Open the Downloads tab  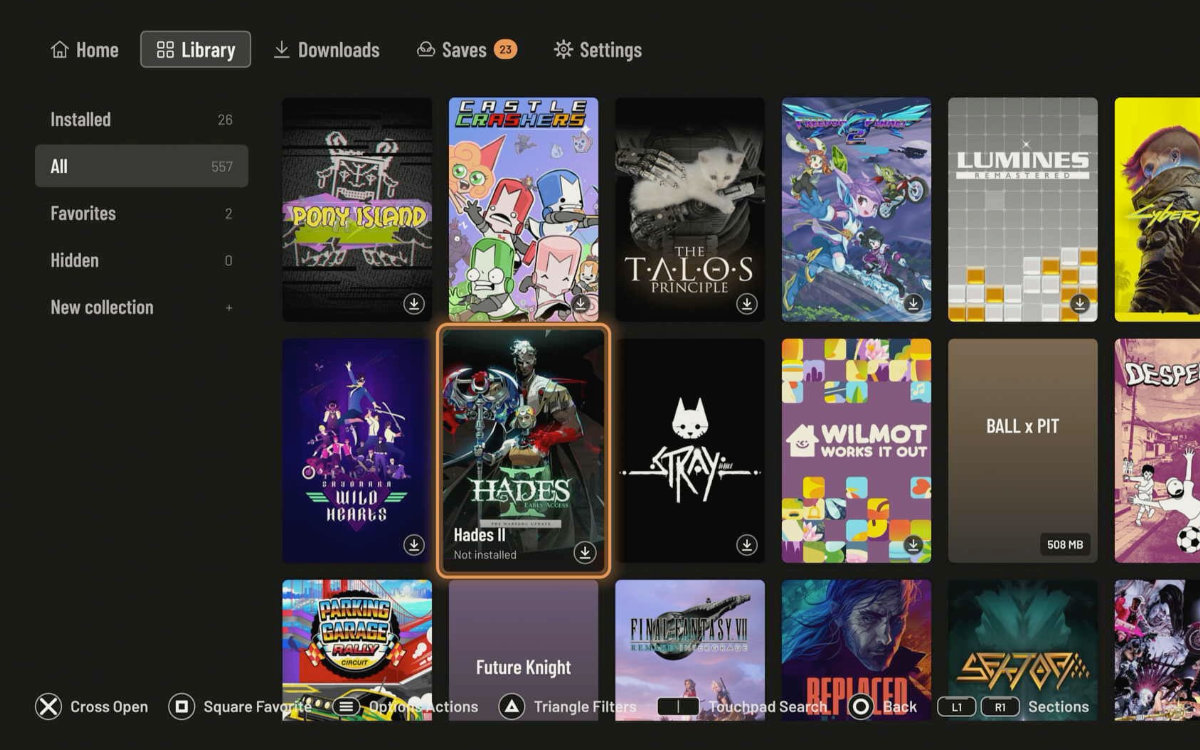click(327, 50)
